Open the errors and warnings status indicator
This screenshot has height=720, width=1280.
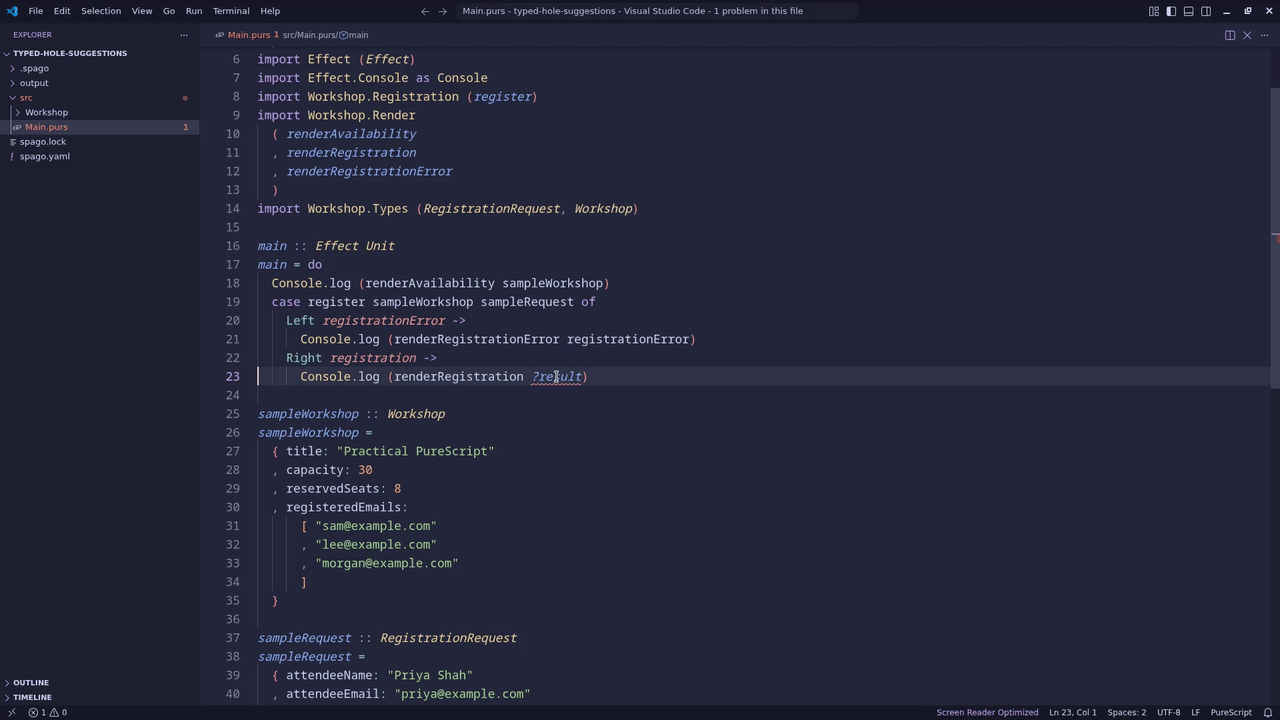pyautogui.click(x=47, y=712)
